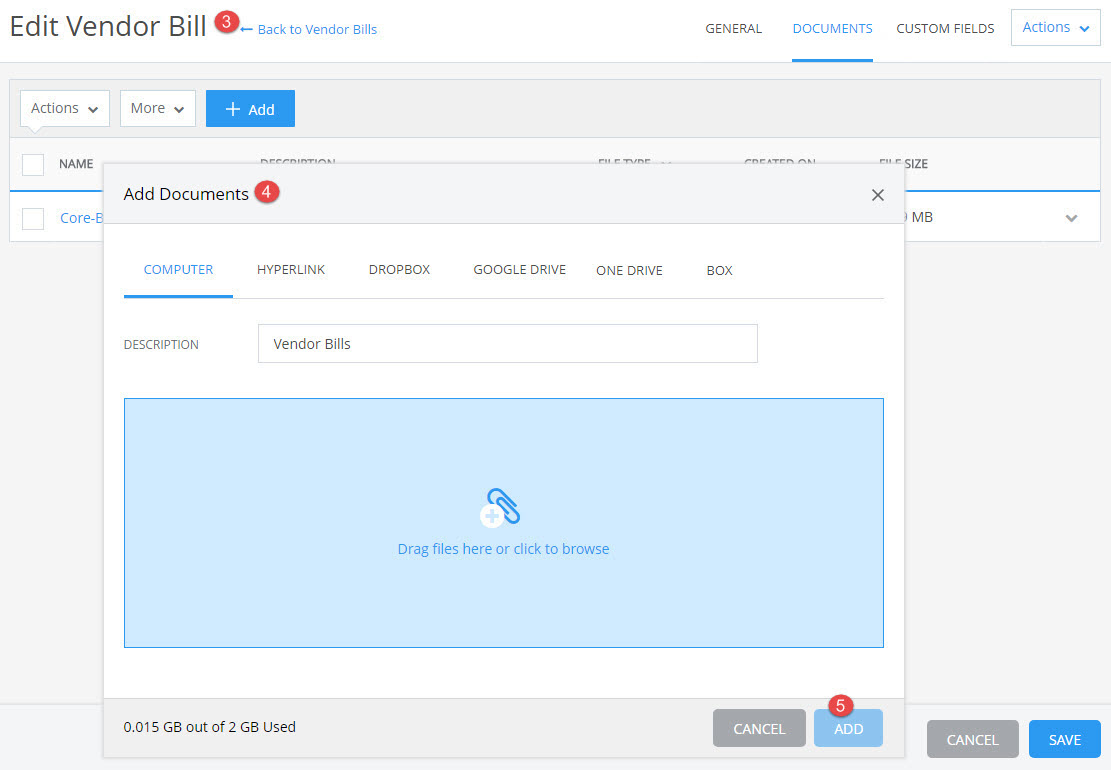Open the top-right Actions dropdown
1111x770 pixels.
click(x=1055, y=28)
